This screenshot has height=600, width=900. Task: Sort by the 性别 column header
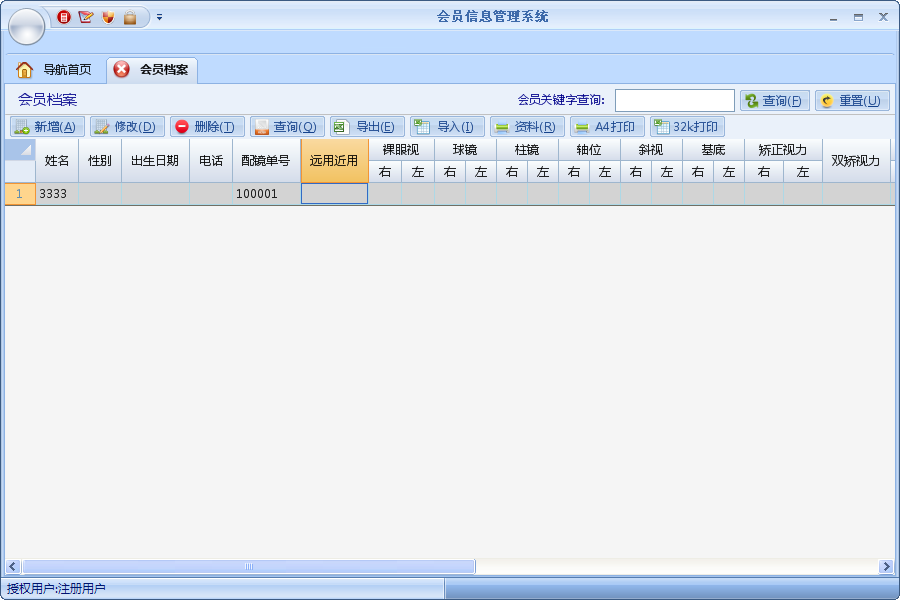[x=100, y=161]
